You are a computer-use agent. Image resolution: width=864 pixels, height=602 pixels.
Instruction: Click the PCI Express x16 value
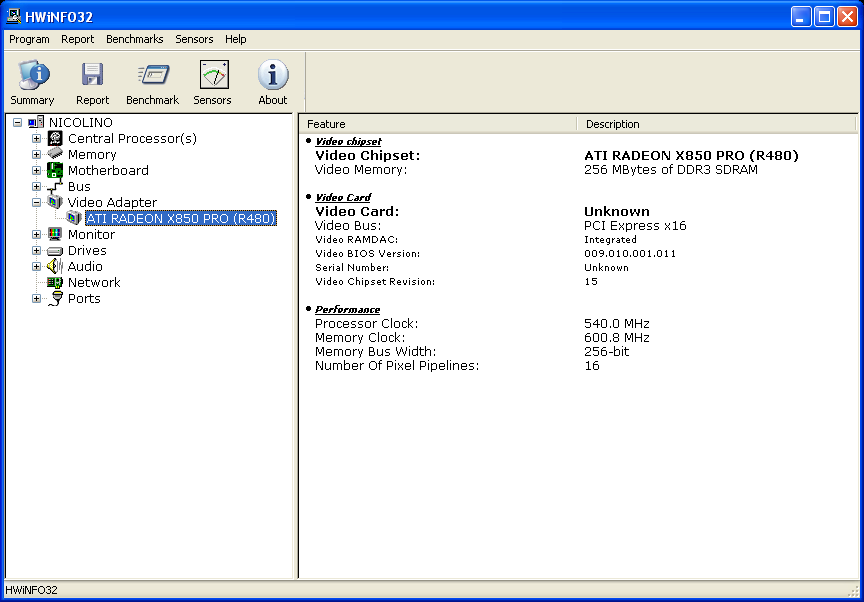click(635, 225)
